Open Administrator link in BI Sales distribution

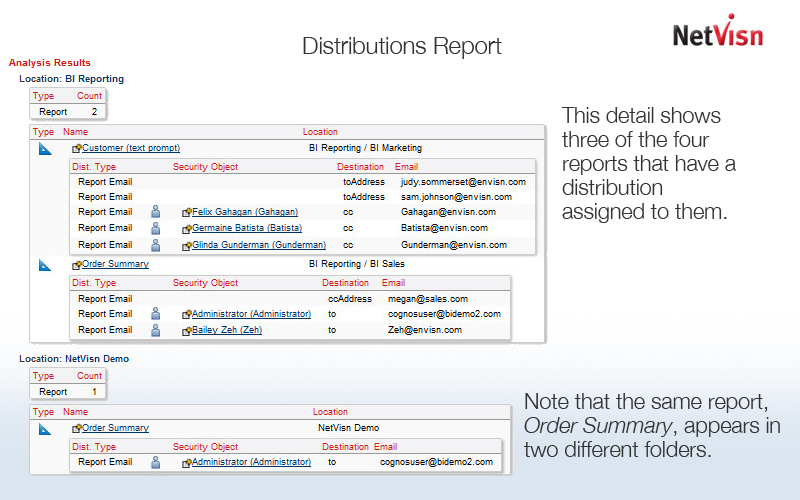pos(251,314)
